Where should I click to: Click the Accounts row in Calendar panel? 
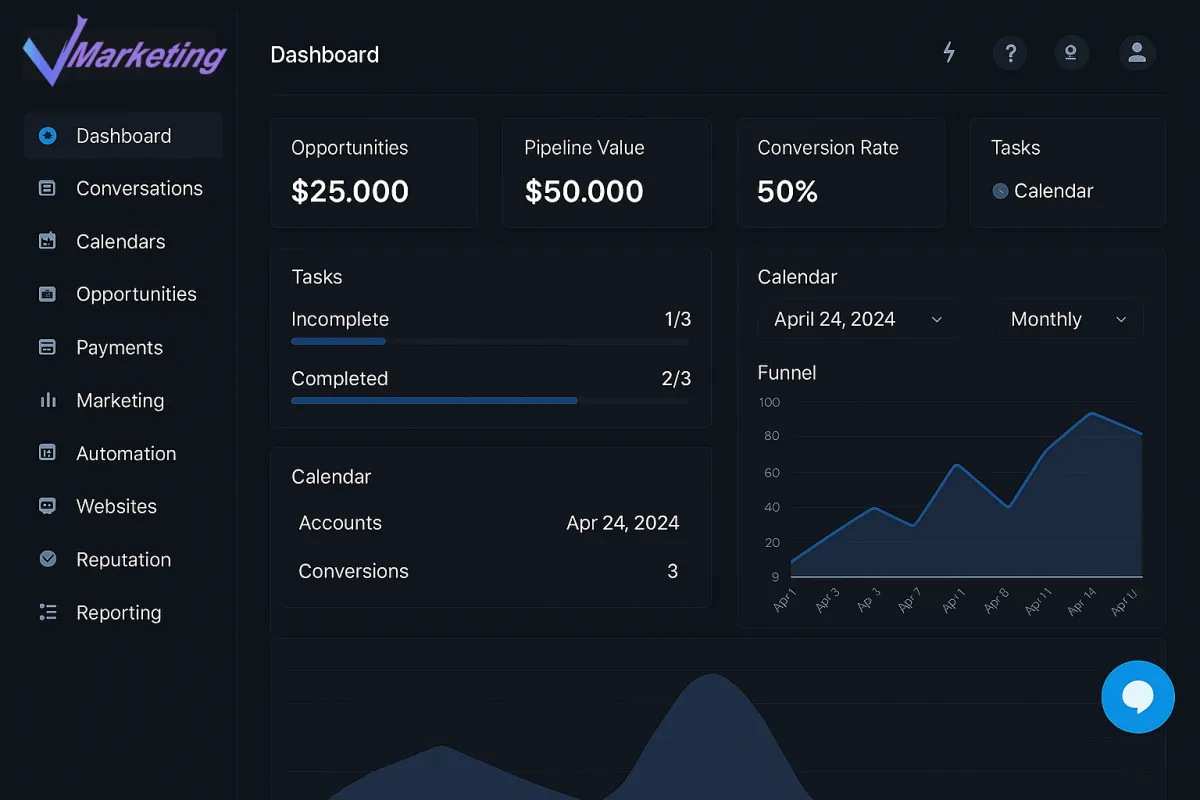tap(490, 523)
